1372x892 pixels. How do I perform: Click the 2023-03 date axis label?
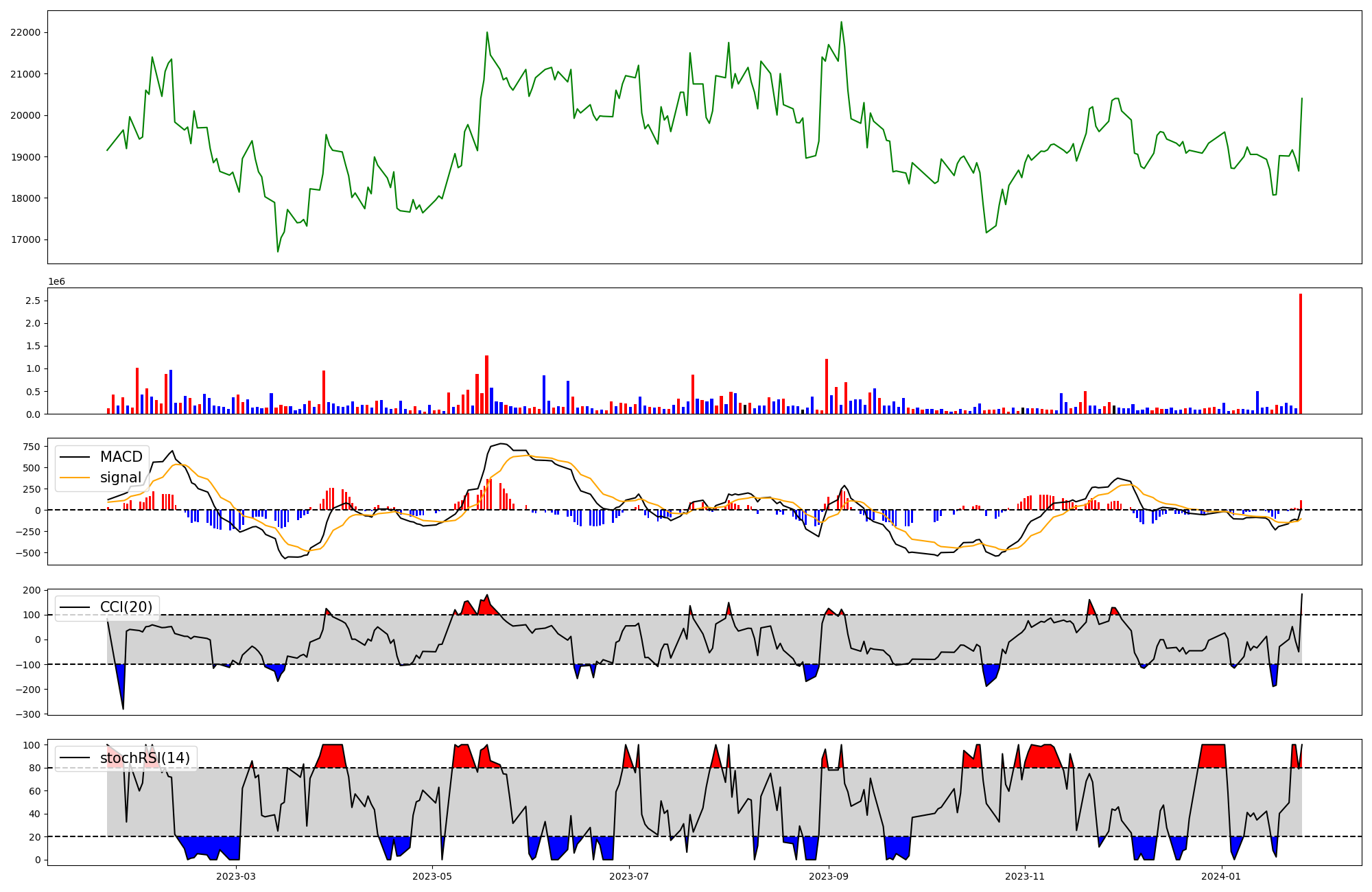tap(235, 876)
